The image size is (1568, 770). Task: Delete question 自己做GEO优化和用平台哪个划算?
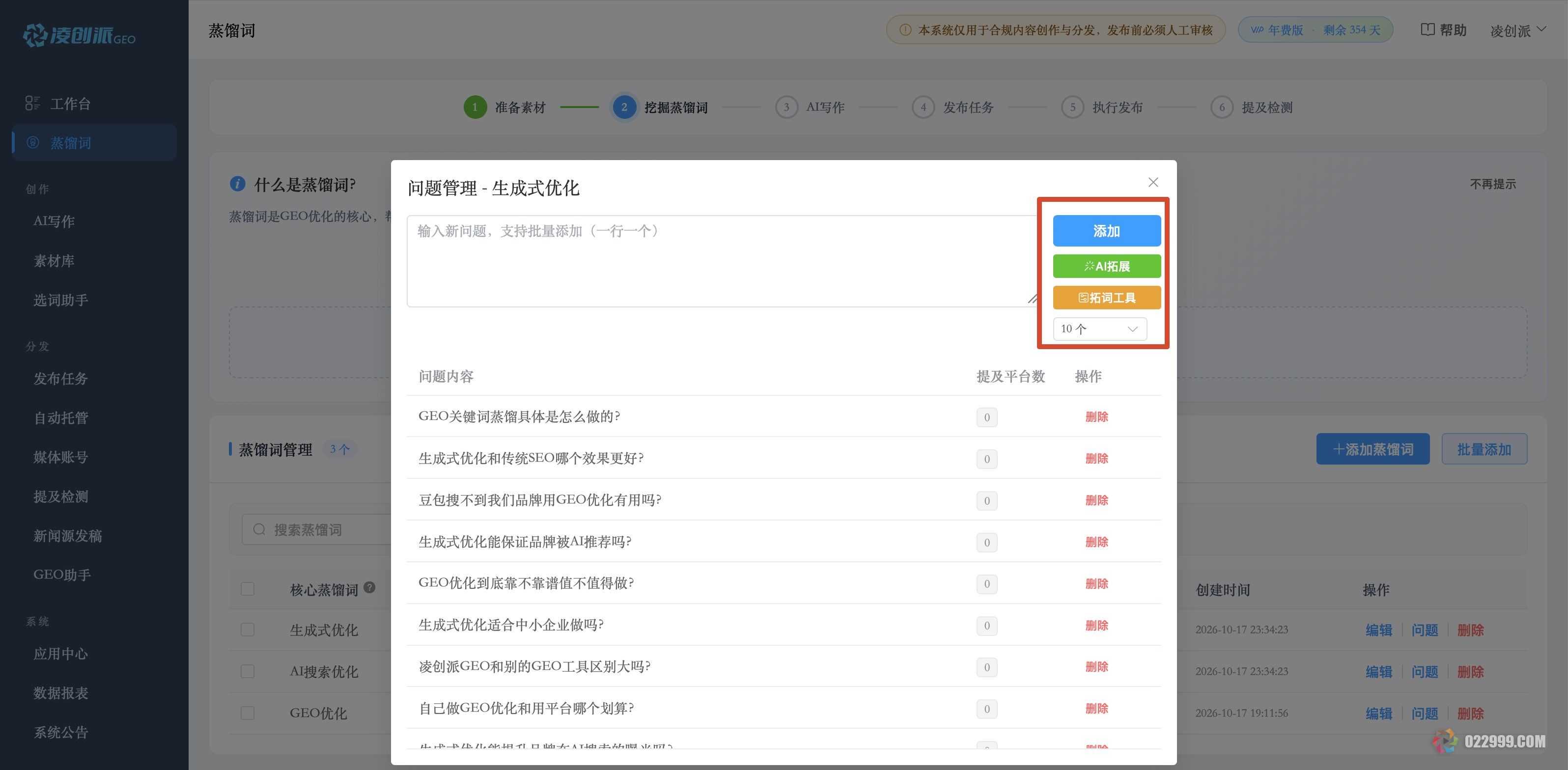(1096, 709)
